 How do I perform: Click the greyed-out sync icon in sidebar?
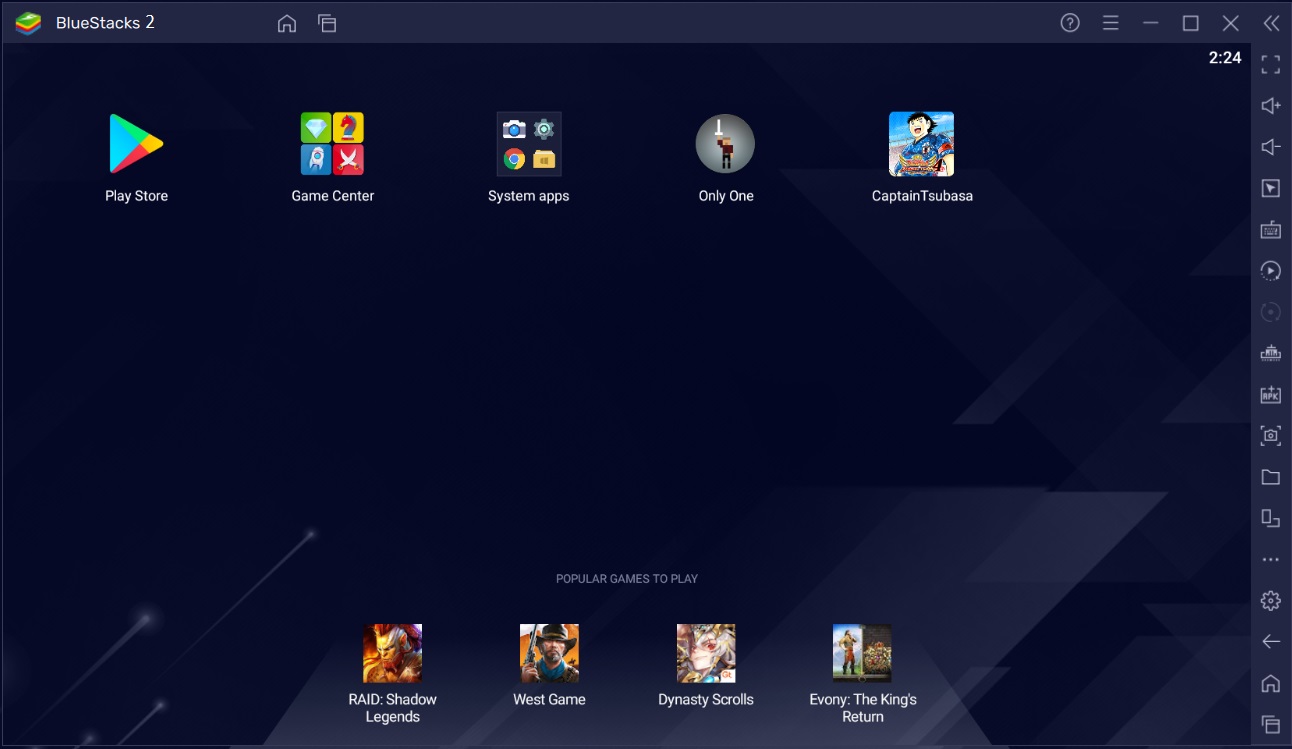pos(1271,312)
